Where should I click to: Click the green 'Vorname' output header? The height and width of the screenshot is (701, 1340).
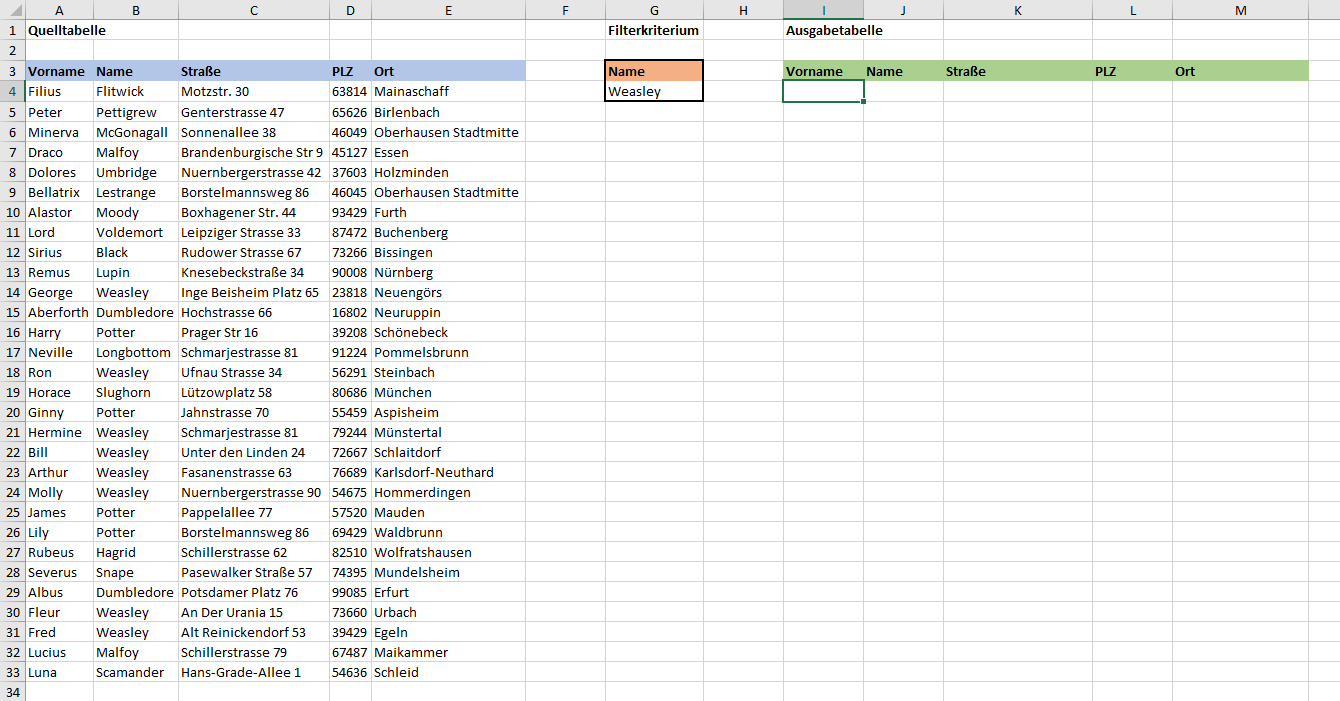tap(824, 71)
